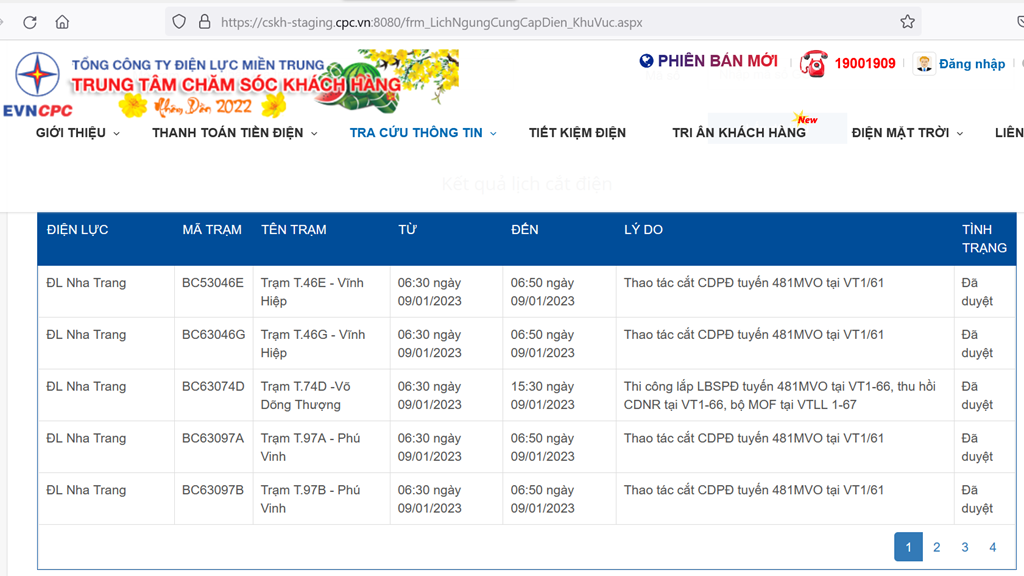Expand the Thanh toán tiền điện menu
Screen dimensions: 1024x576
[235, 133]
